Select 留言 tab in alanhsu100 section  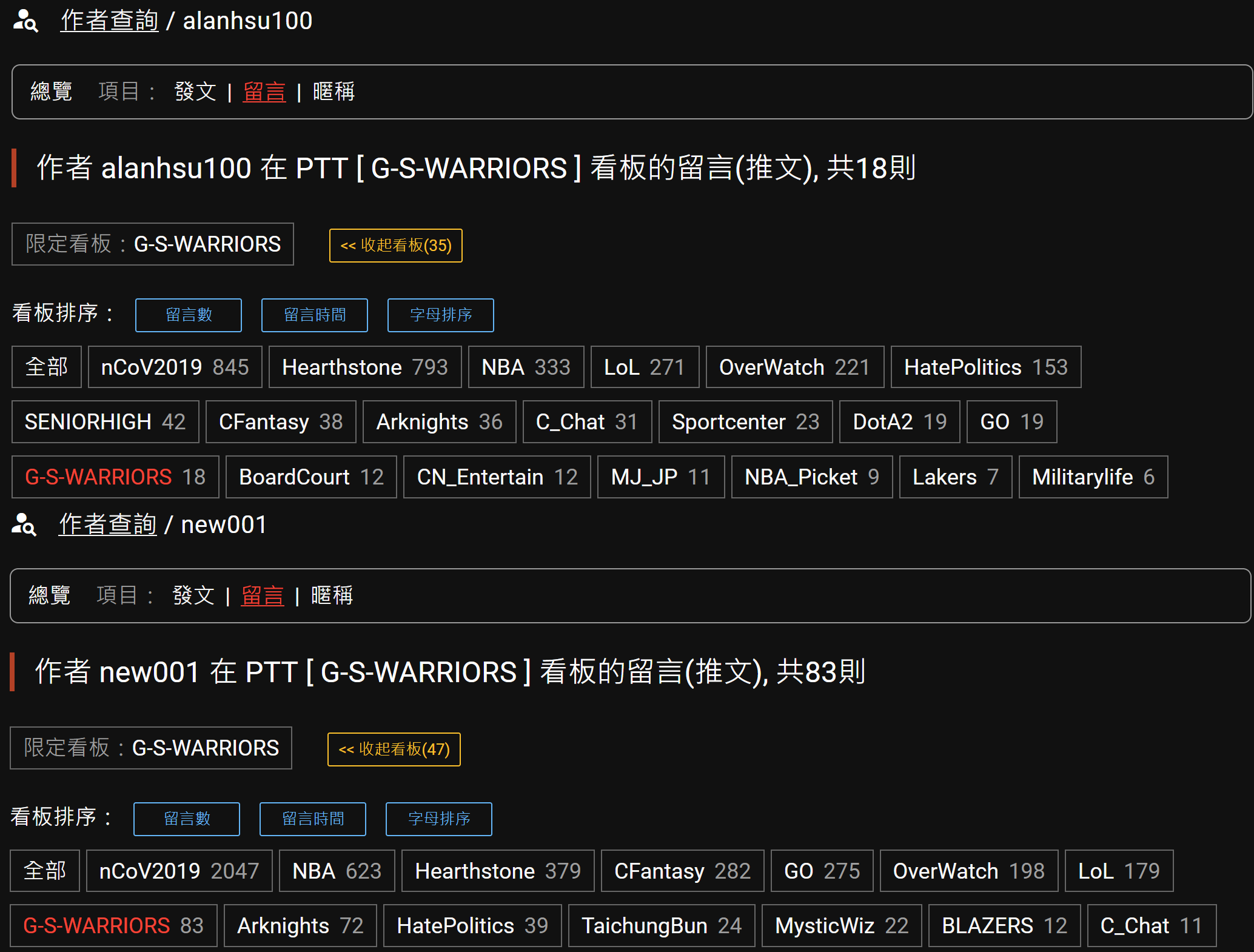coord(264,92)
